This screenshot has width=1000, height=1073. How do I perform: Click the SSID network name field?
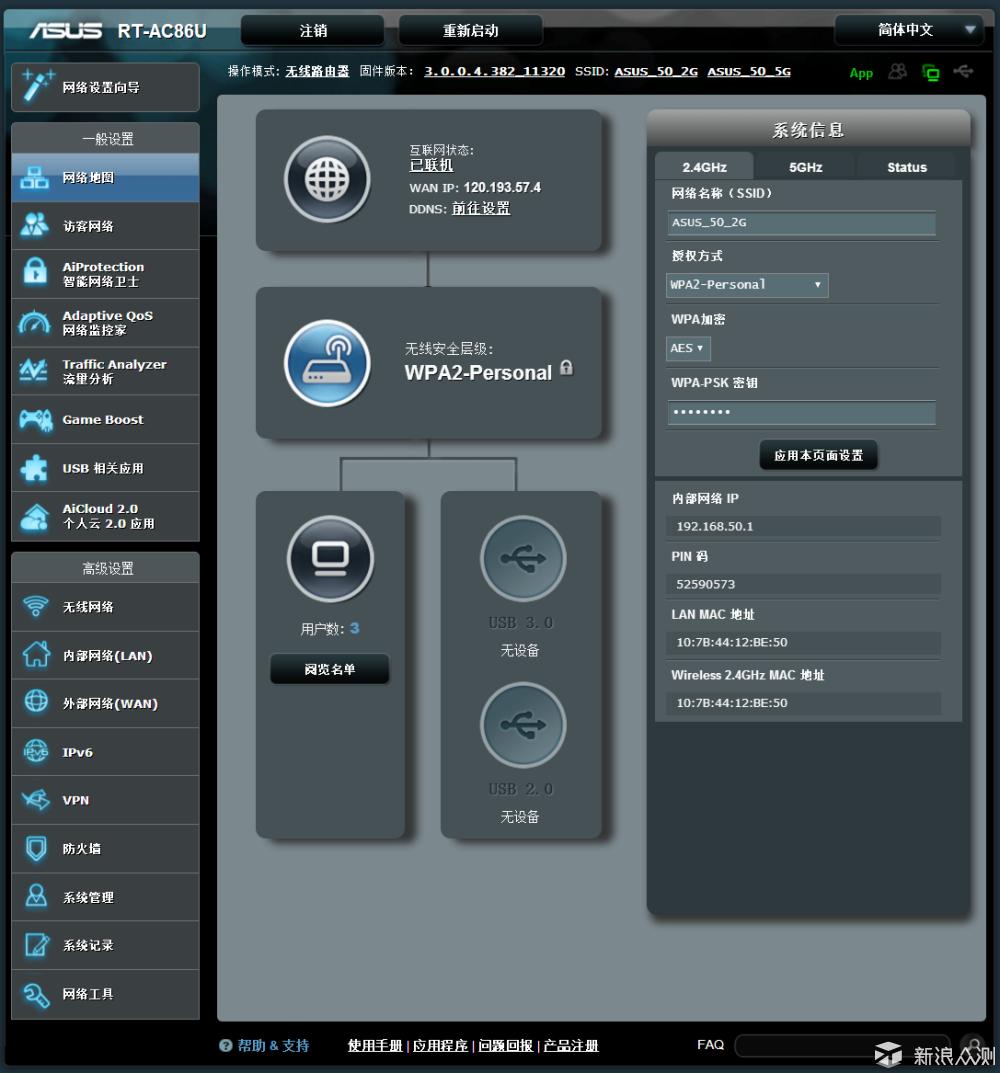(801, 223)
